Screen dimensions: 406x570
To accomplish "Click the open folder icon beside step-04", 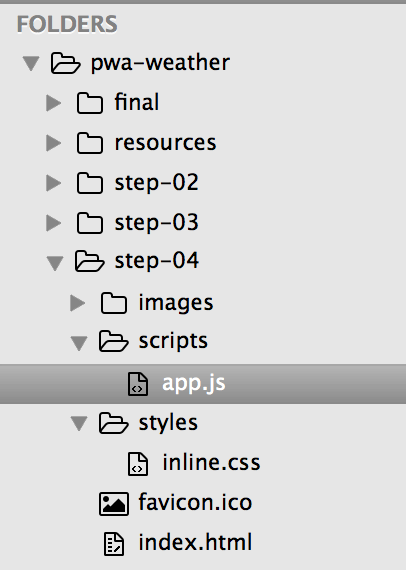I will coord(89,261).
